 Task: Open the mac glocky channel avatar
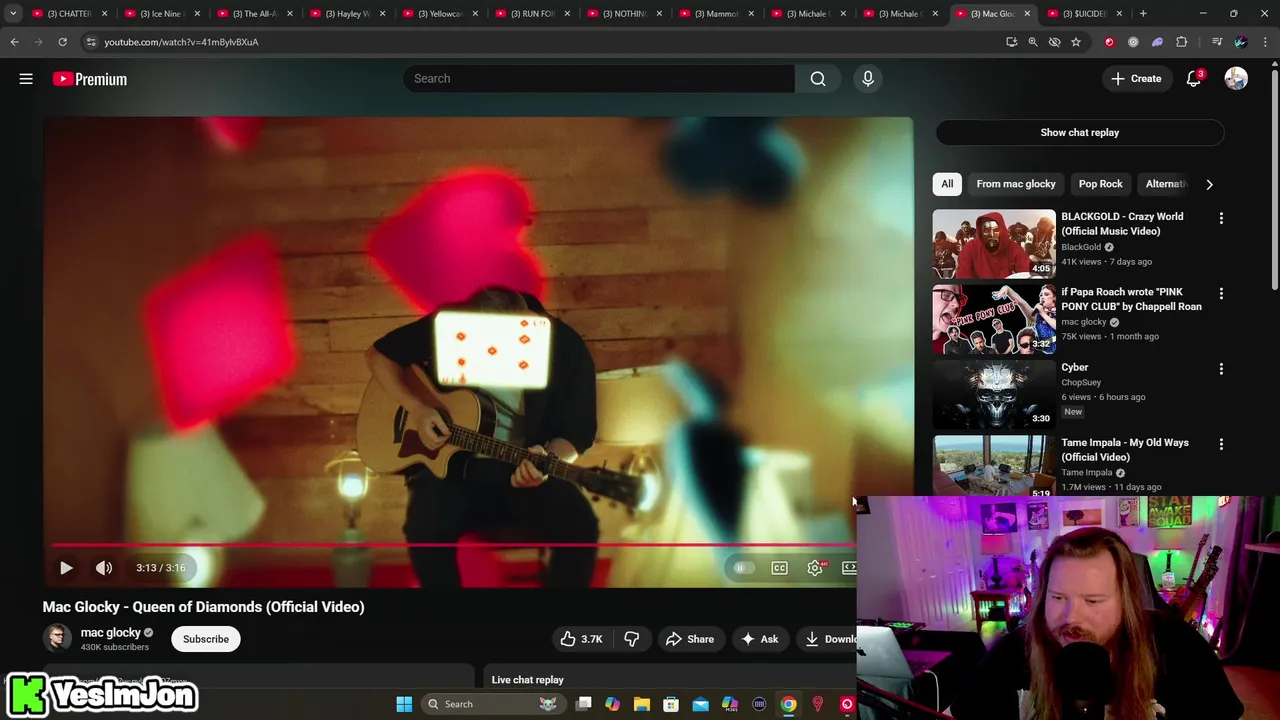[57, 638]
